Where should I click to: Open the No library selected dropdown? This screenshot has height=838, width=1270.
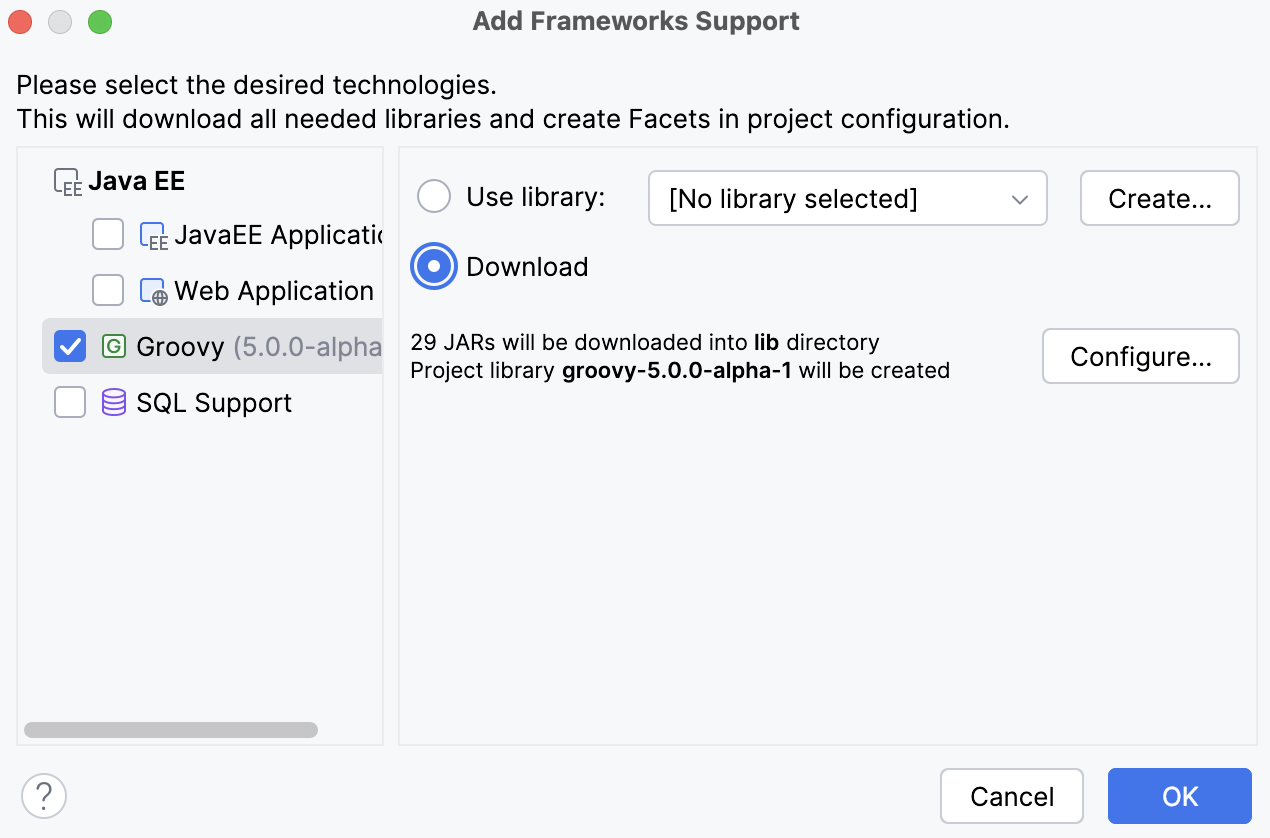847,198
